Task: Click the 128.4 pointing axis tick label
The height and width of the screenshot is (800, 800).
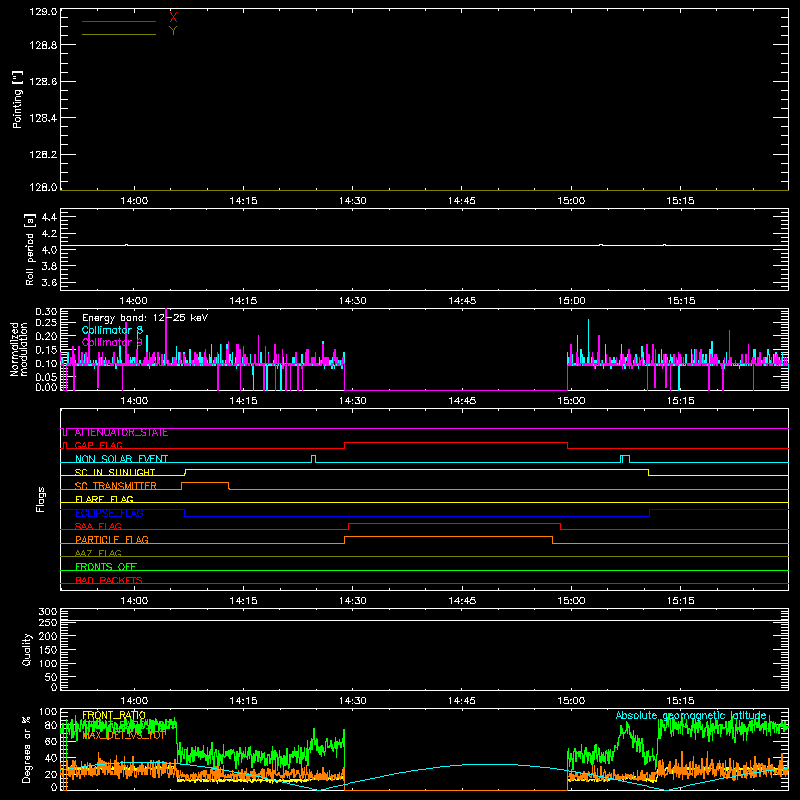Action: (43, 118)
